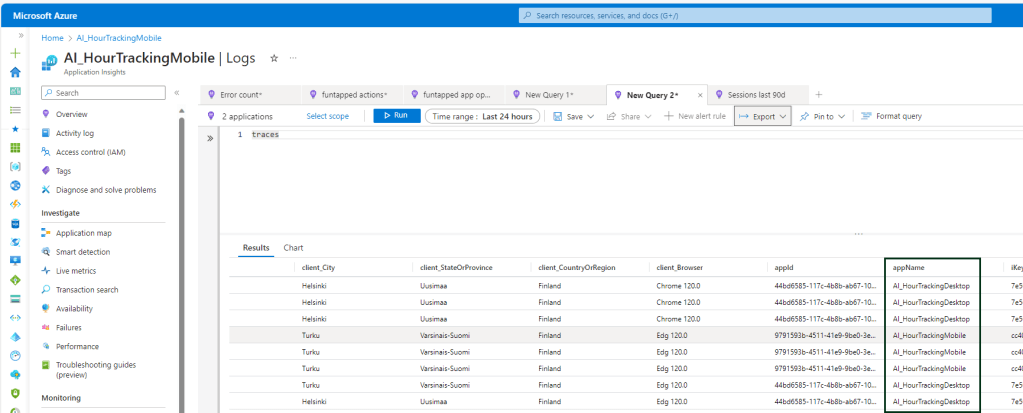This screenshot has width=1023, height=413.
Task: Click the Select scope link
Action: (327, 116)
